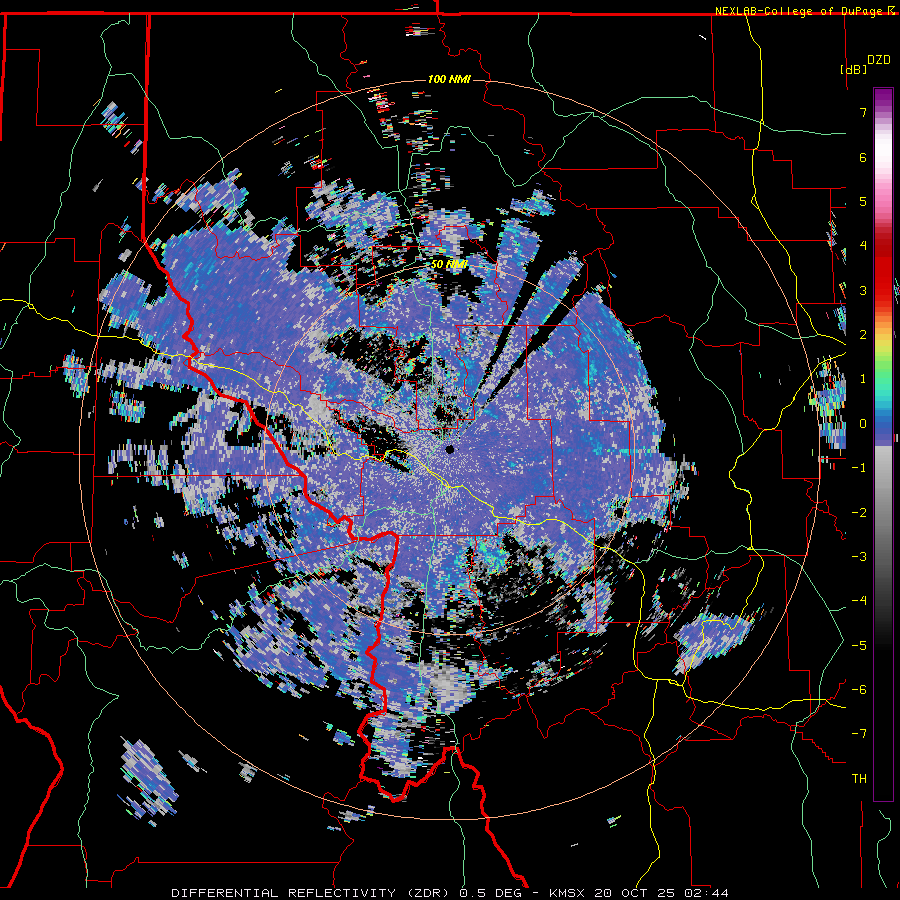
Task: Click the "-5" value on the color scale
Action: pos(859,646)
